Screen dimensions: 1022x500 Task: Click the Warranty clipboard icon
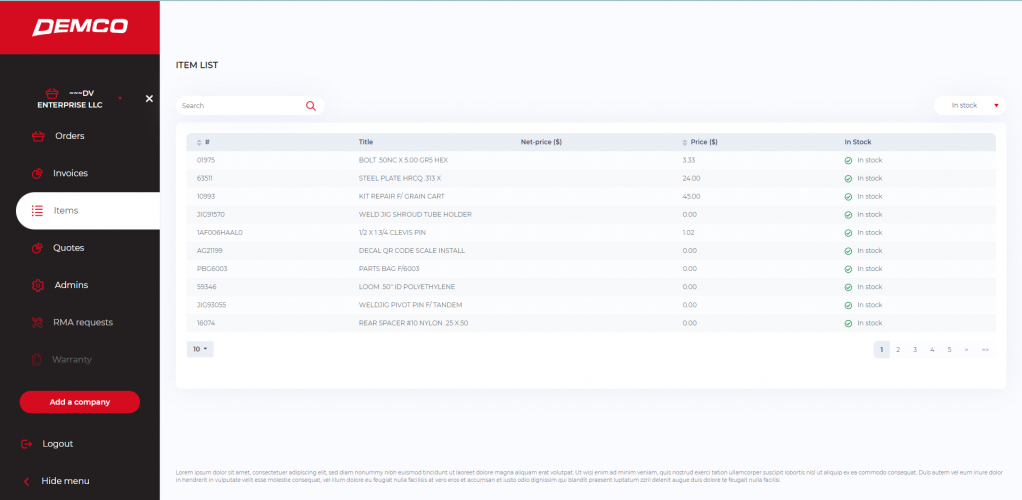point(37,360)
